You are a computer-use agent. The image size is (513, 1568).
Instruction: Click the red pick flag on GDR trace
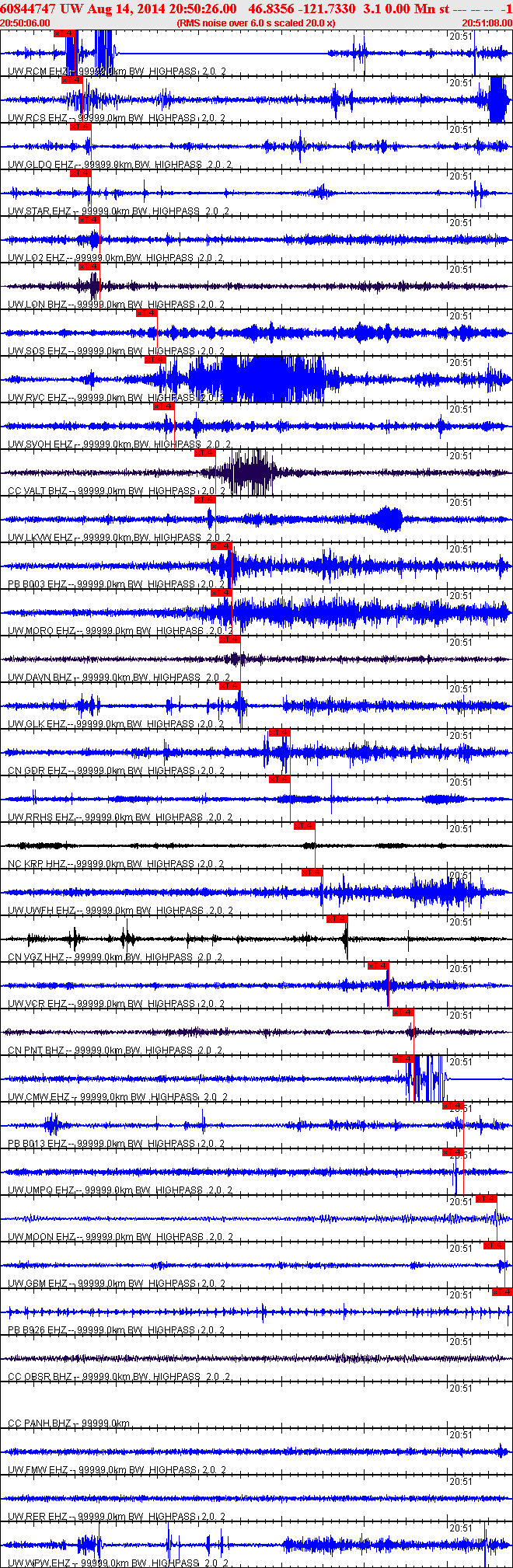point(279,733)
